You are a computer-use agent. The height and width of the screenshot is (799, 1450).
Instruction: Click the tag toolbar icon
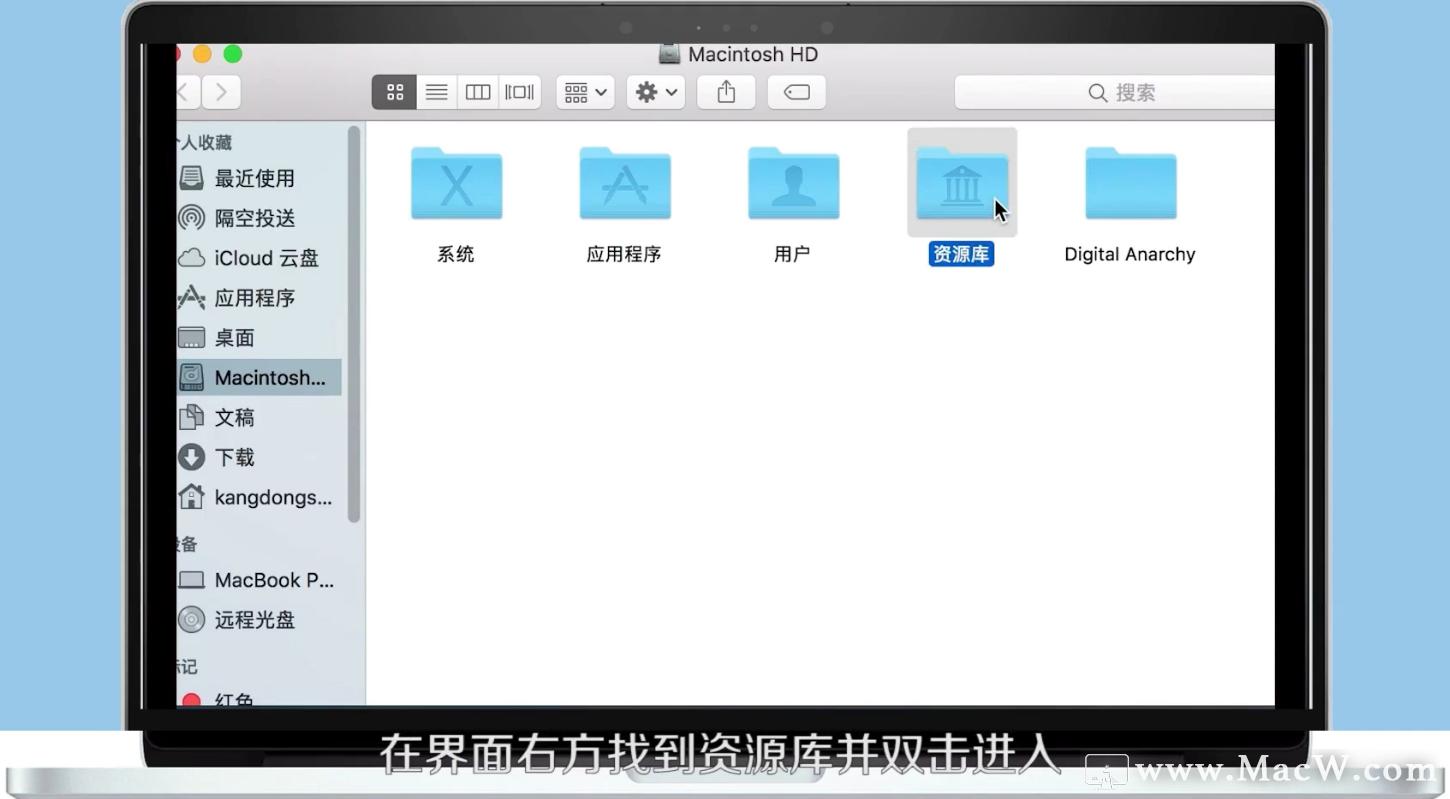tap(796, 92)
